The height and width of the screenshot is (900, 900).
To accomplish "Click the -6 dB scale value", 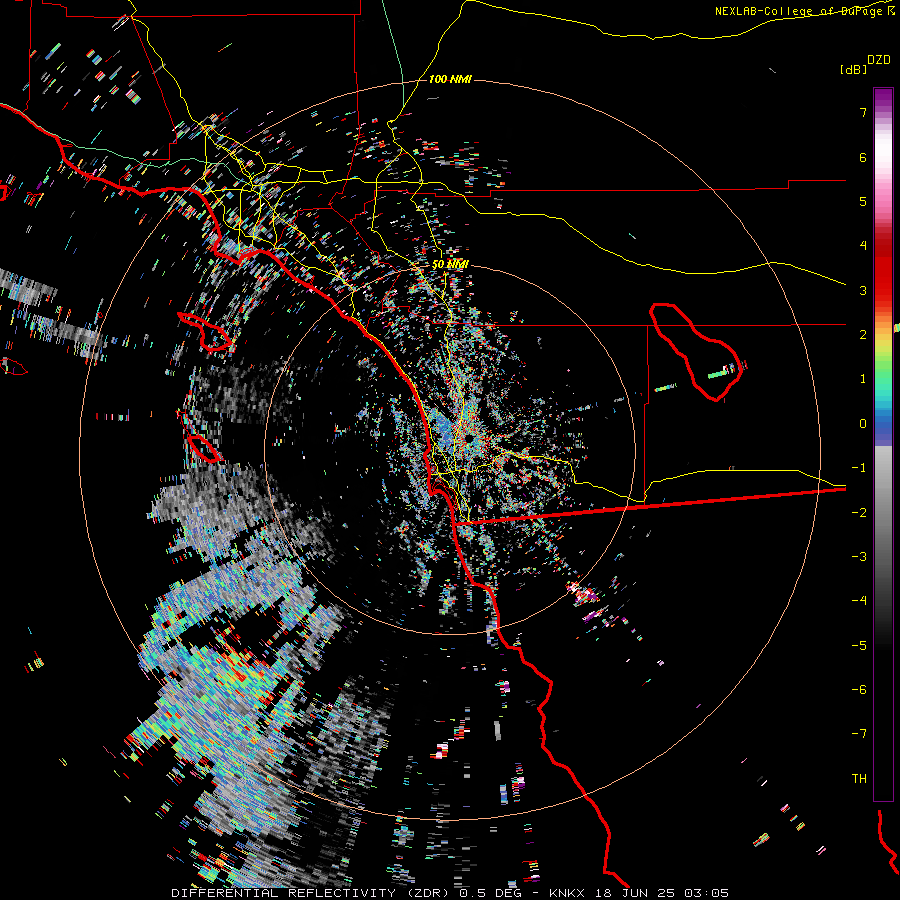I will coord(859,690).
